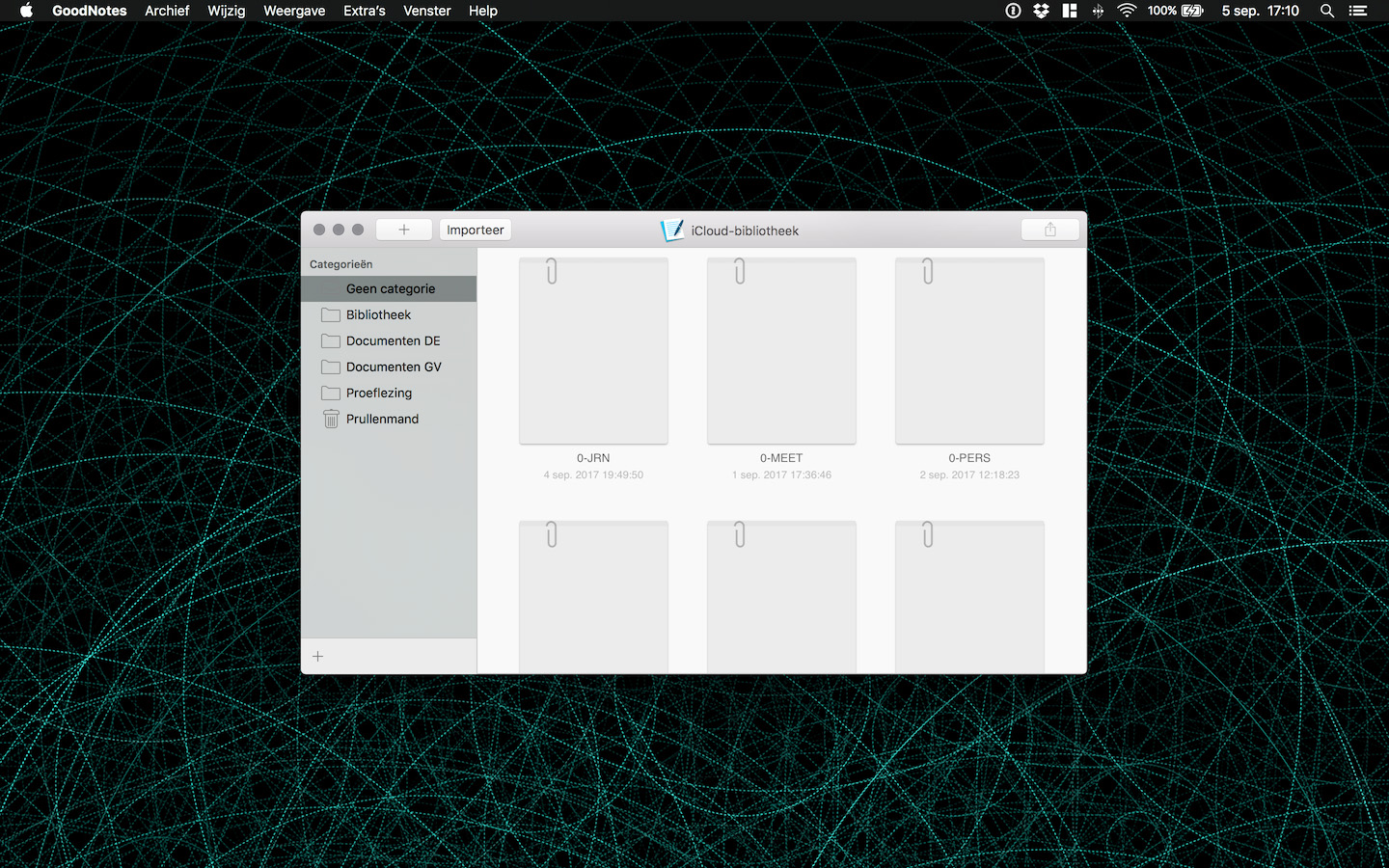1389x868 pixels.
Task: Click the Importeer button
Action: (x=476, y=230)
